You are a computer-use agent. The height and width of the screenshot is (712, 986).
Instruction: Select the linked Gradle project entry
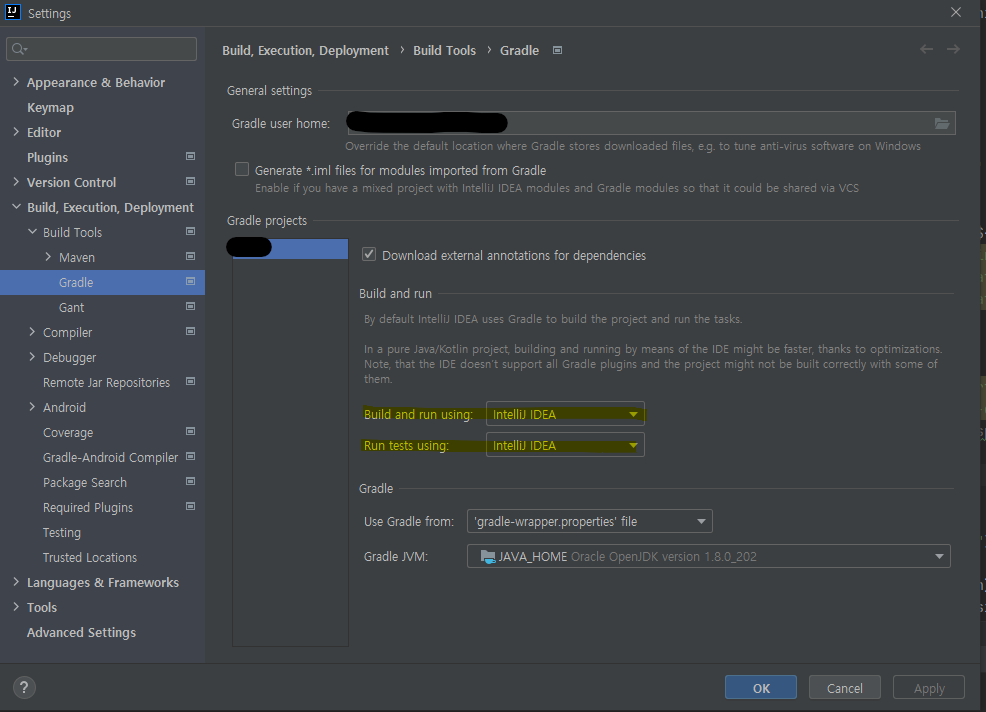tap(290, 248)
